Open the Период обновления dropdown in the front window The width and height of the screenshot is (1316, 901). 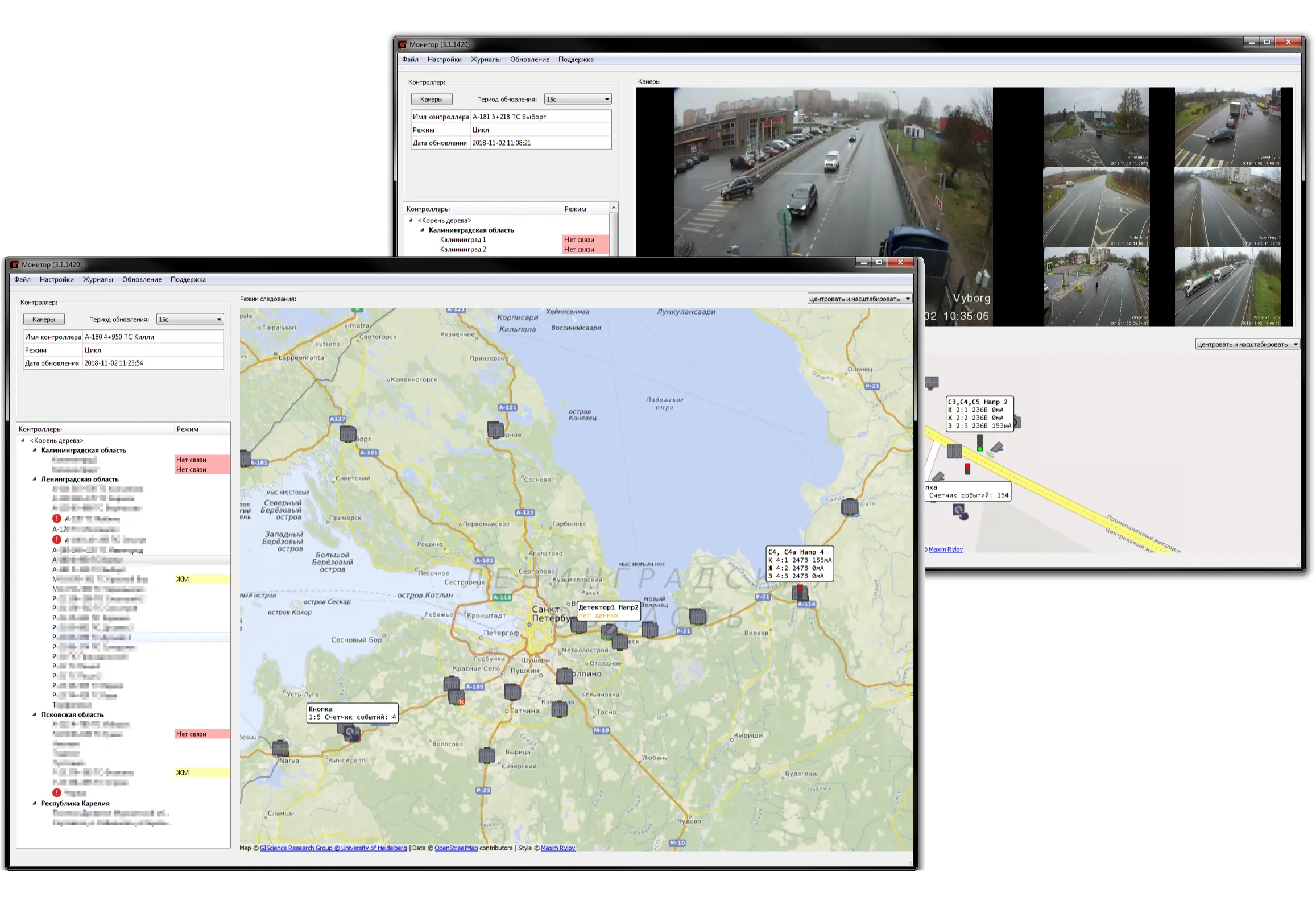(x=190, y=319)
